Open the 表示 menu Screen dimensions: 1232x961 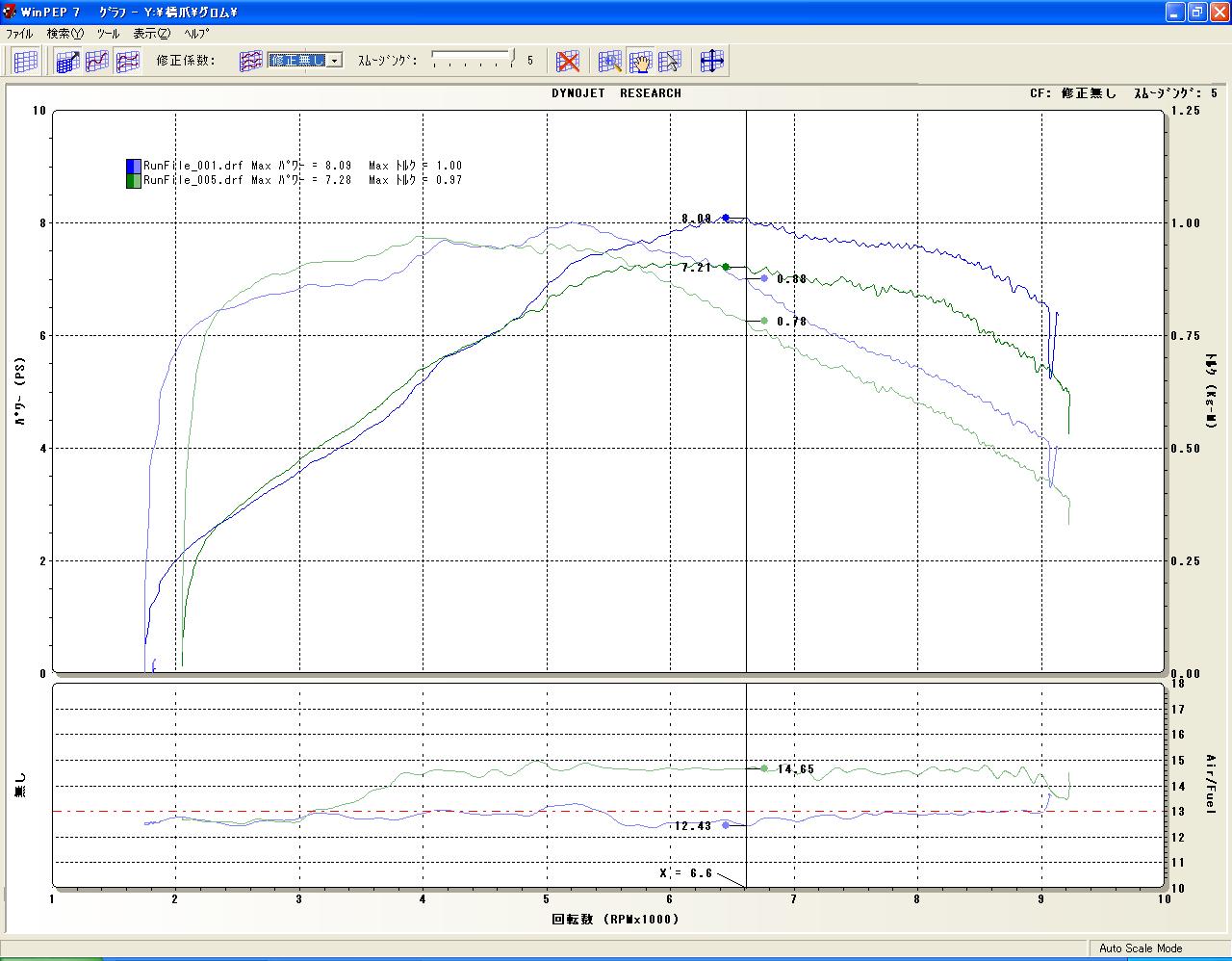coord(151,34)
